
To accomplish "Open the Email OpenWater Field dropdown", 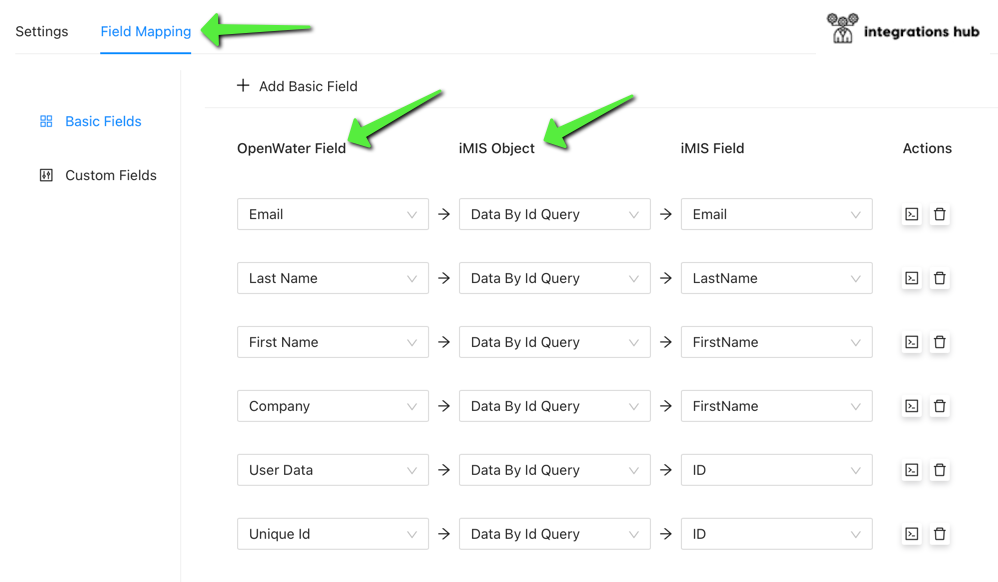I will [x=332, y=214].
